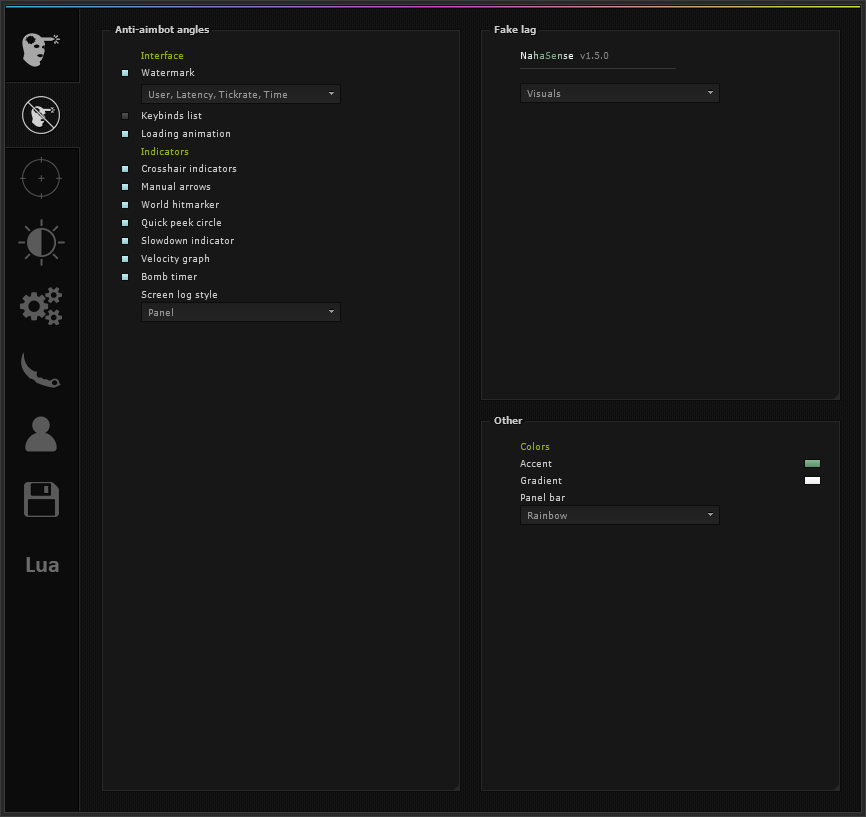Viewport: 866px width, 817px height.
Task: Click the Velocity graph label
Action: pos(175,259)
